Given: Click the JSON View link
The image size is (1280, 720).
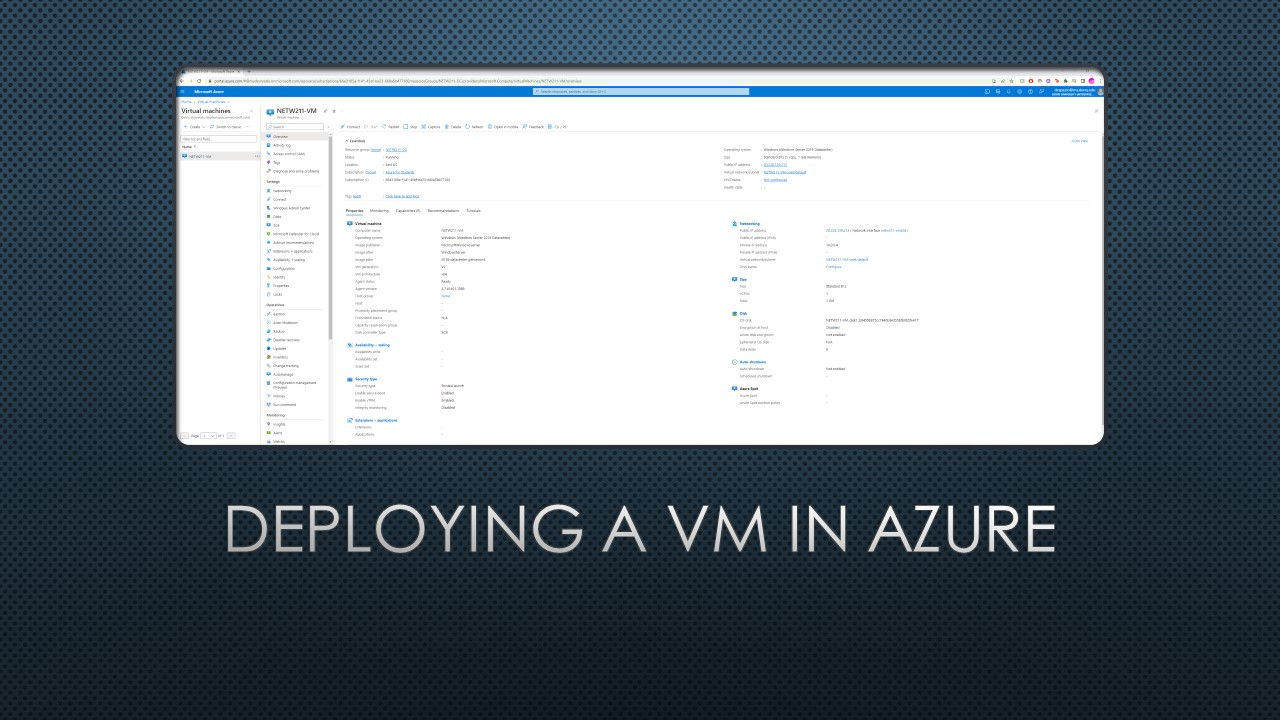Looking at the screenshot, I should point(1080,141).
